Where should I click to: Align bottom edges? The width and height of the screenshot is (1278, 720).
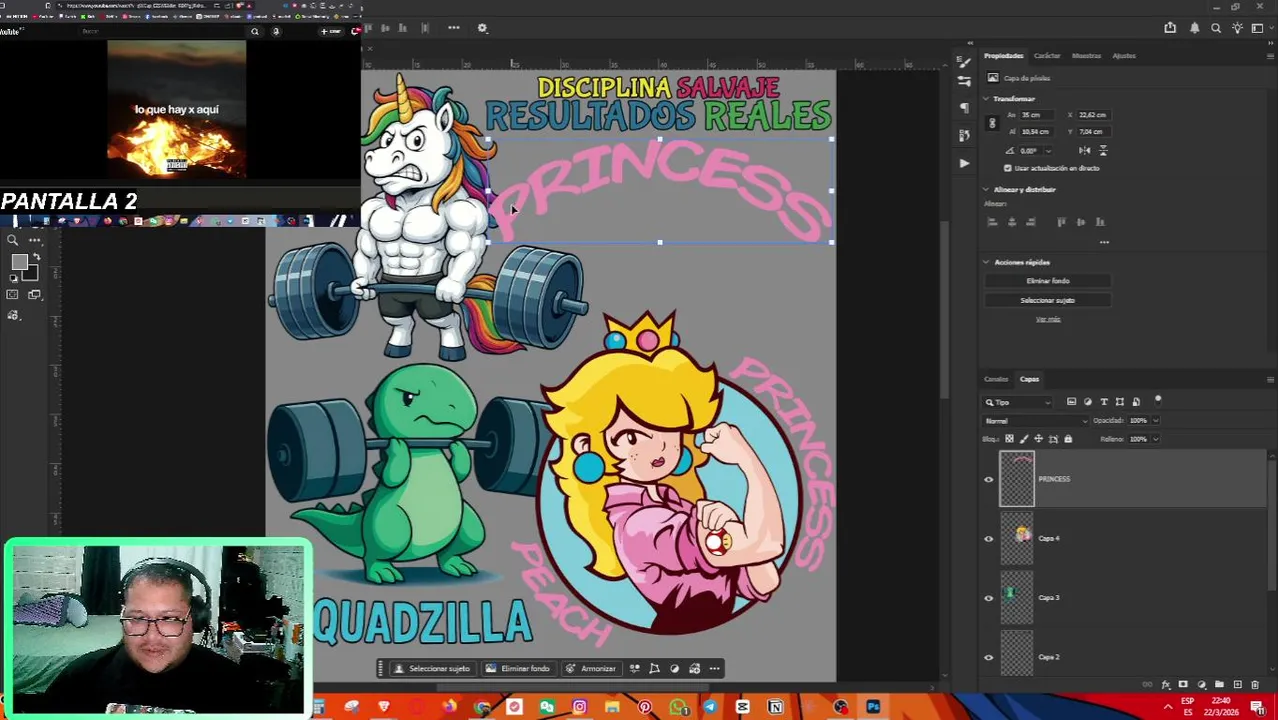[x=1100, y=222]
